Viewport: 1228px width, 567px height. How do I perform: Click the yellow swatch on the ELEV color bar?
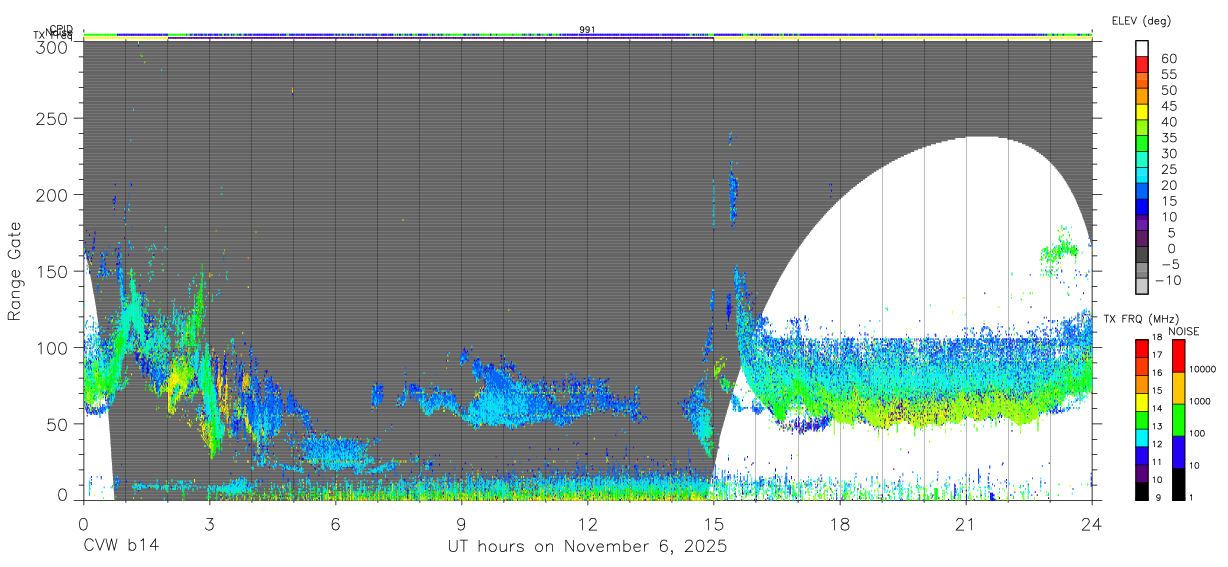(x=1142, y=112)
